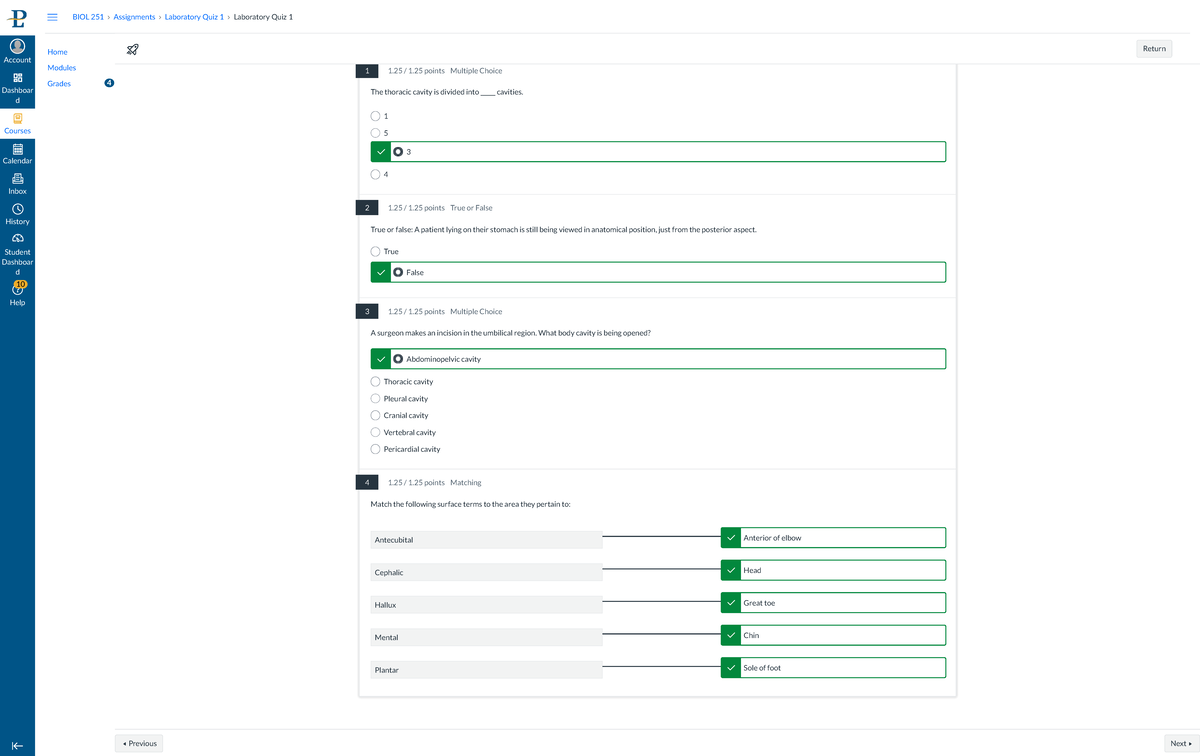
Task: Select the Pericardial cavity radio option
Action: click(x=376, y=449)
